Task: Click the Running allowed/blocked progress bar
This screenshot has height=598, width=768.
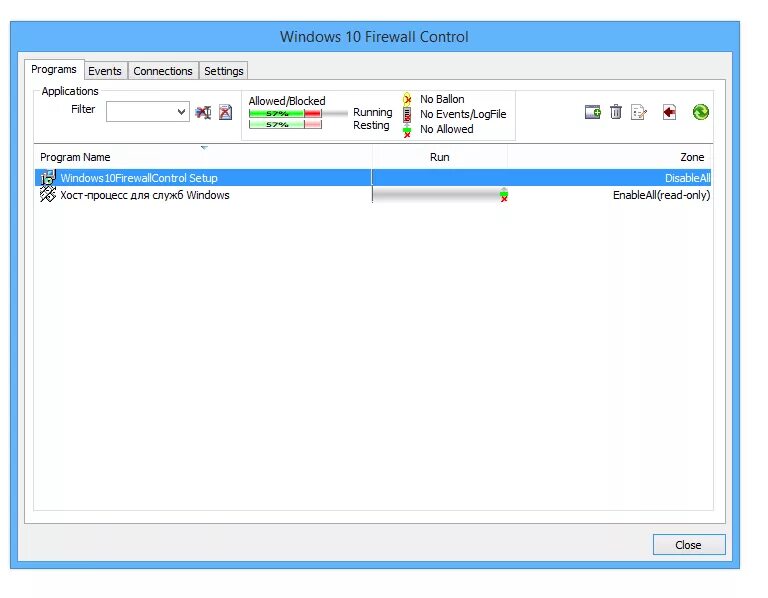Action: (298, 113)
